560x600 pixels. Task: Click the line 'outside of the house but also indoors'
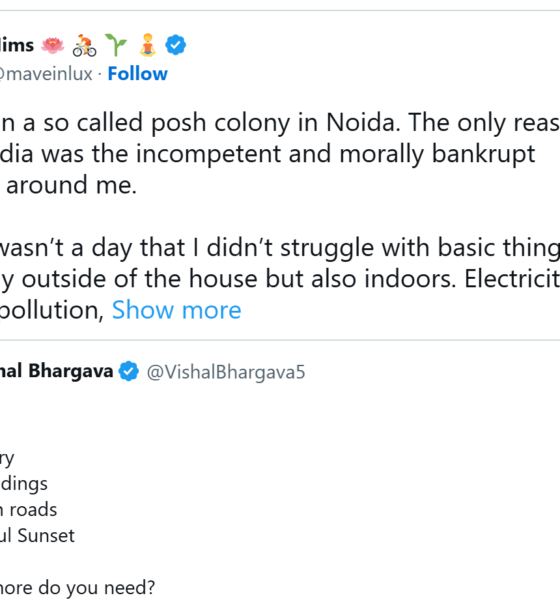(280, 279)
